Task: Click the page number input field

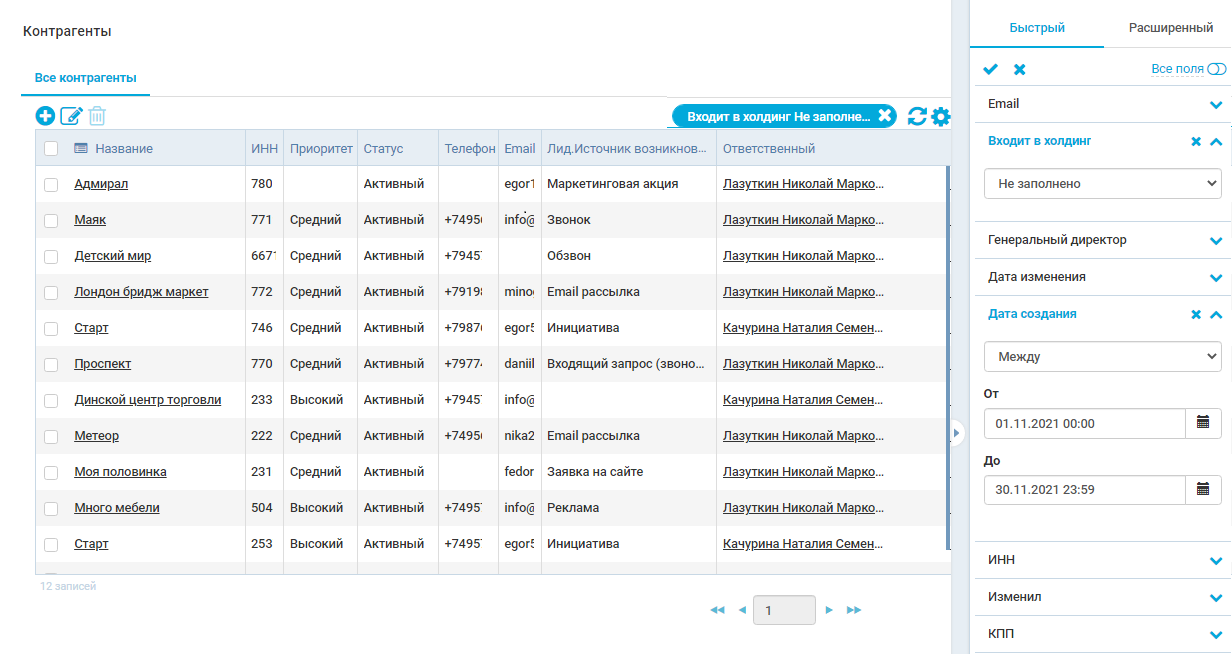Action: point(784,610)
